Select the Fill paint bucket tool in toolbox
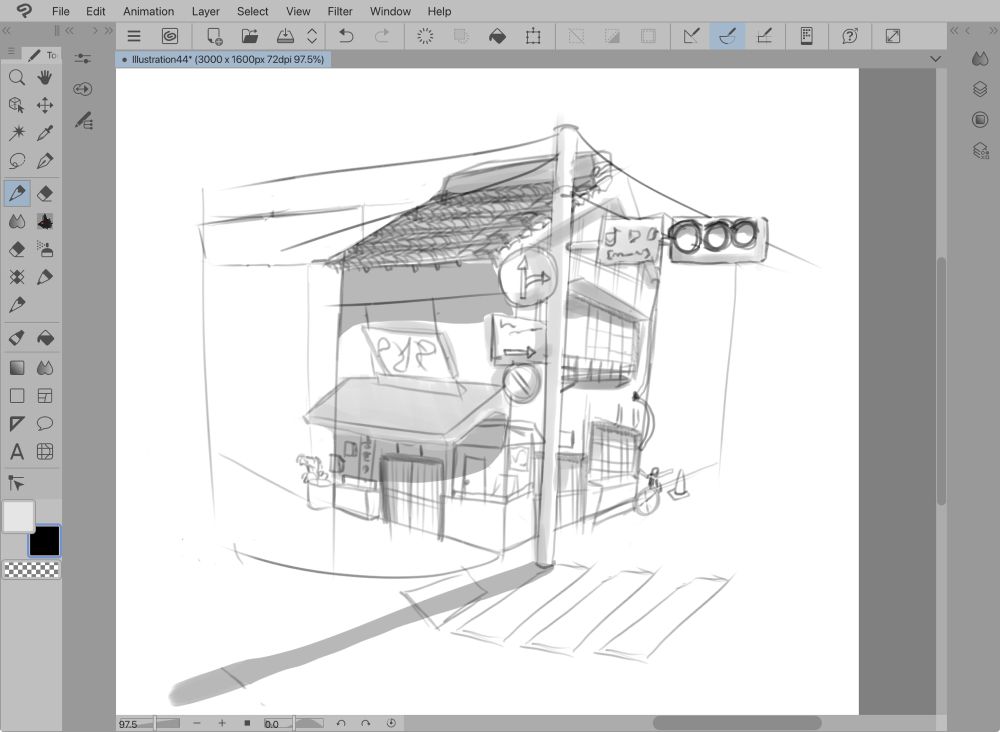The width and height of the screenshot is (1000, 732). coord(45,337)
